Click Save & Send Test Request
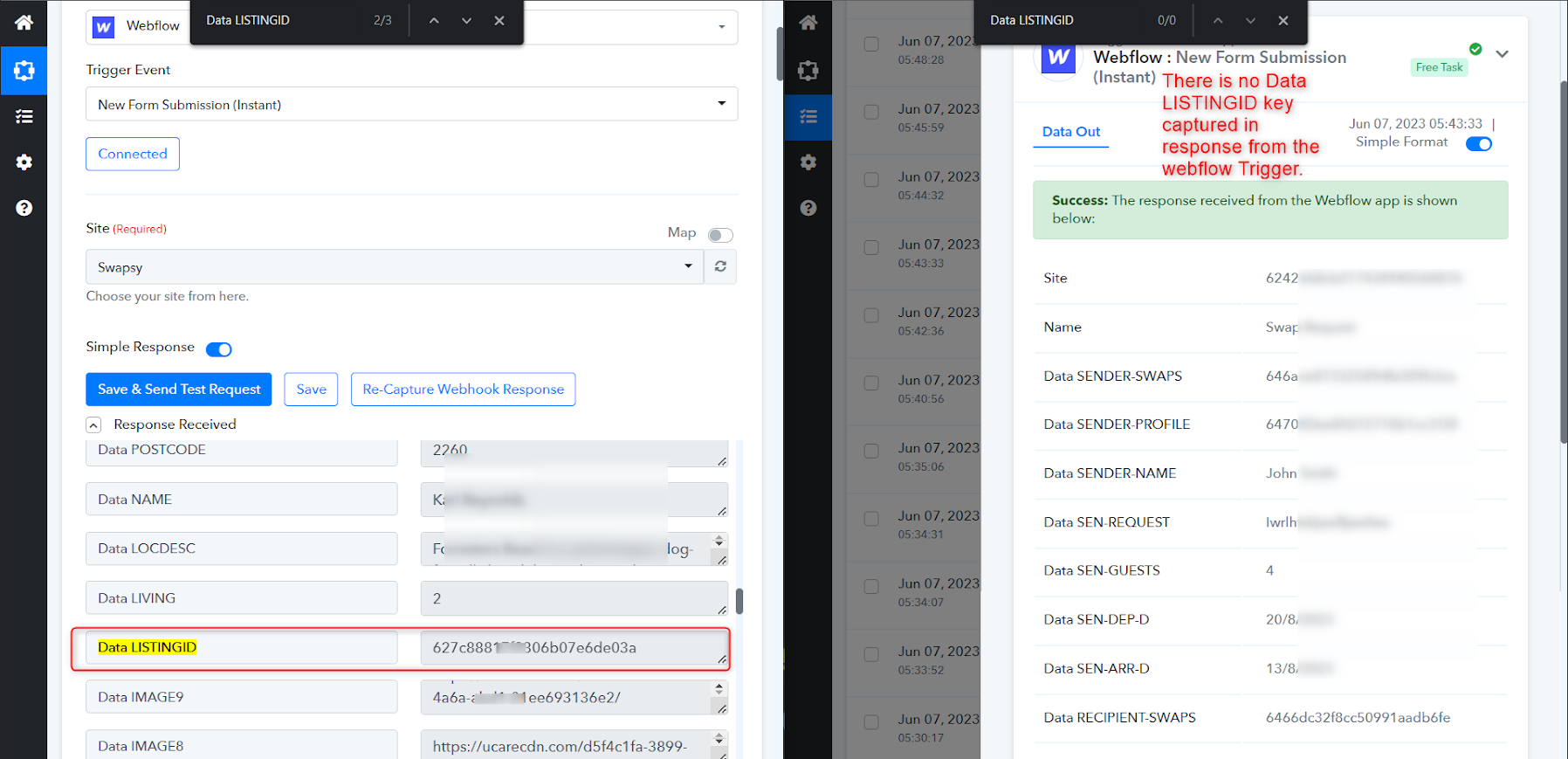Screen dimensions: 1568x759 pyautogui.click(x=179, y=390)
